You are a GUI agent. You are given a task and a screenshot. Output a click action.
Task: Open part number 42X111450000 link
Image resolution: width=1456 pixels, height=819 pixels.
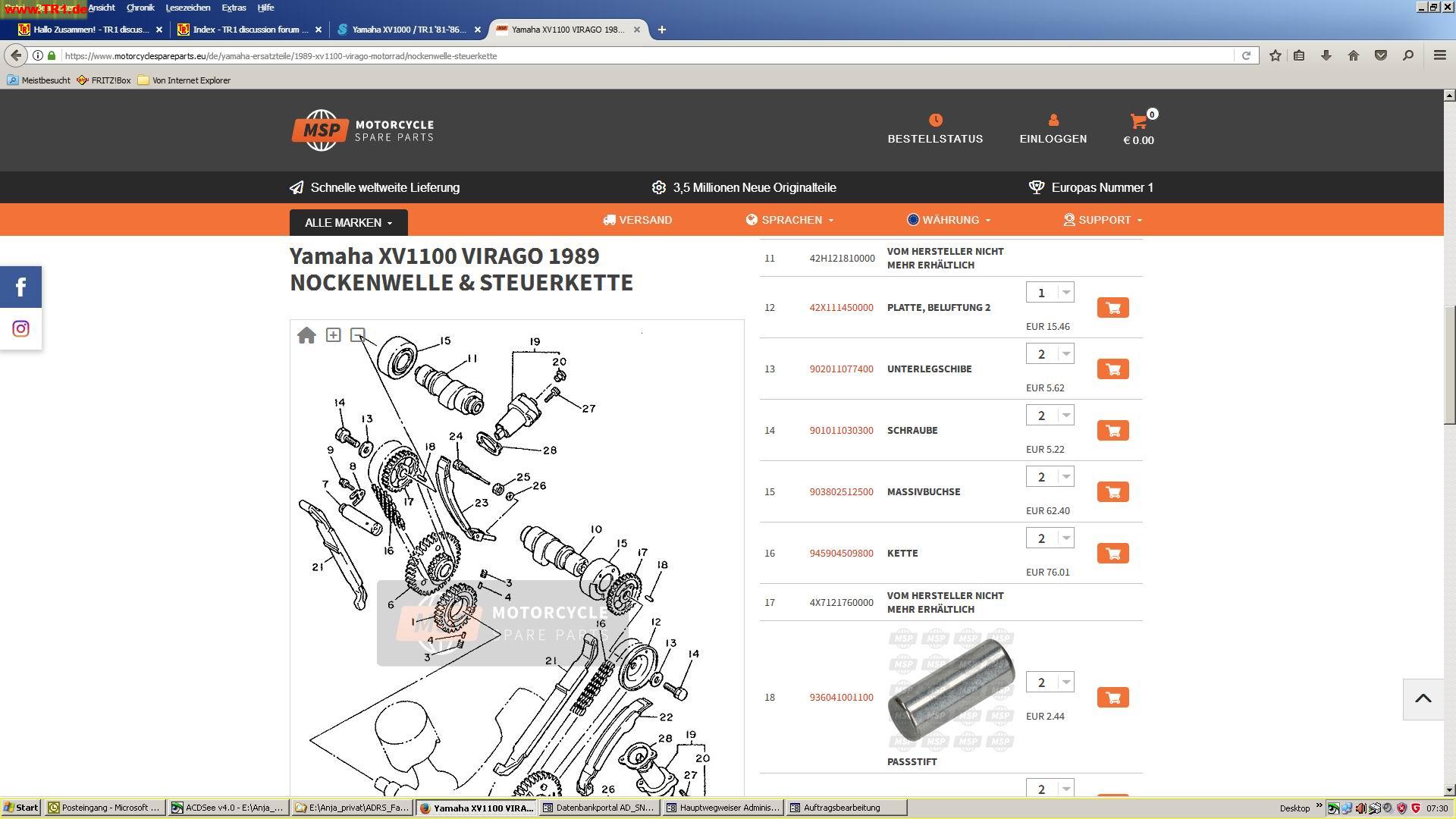[x=841, y=307]
